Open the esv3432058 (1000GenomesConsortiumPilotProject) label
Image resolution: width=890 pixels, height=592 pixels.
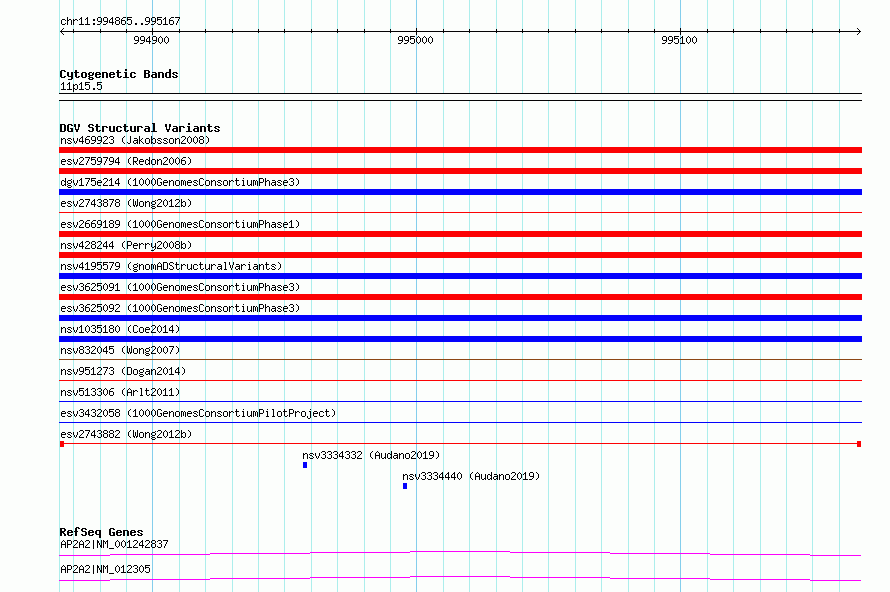coord(198,413)
